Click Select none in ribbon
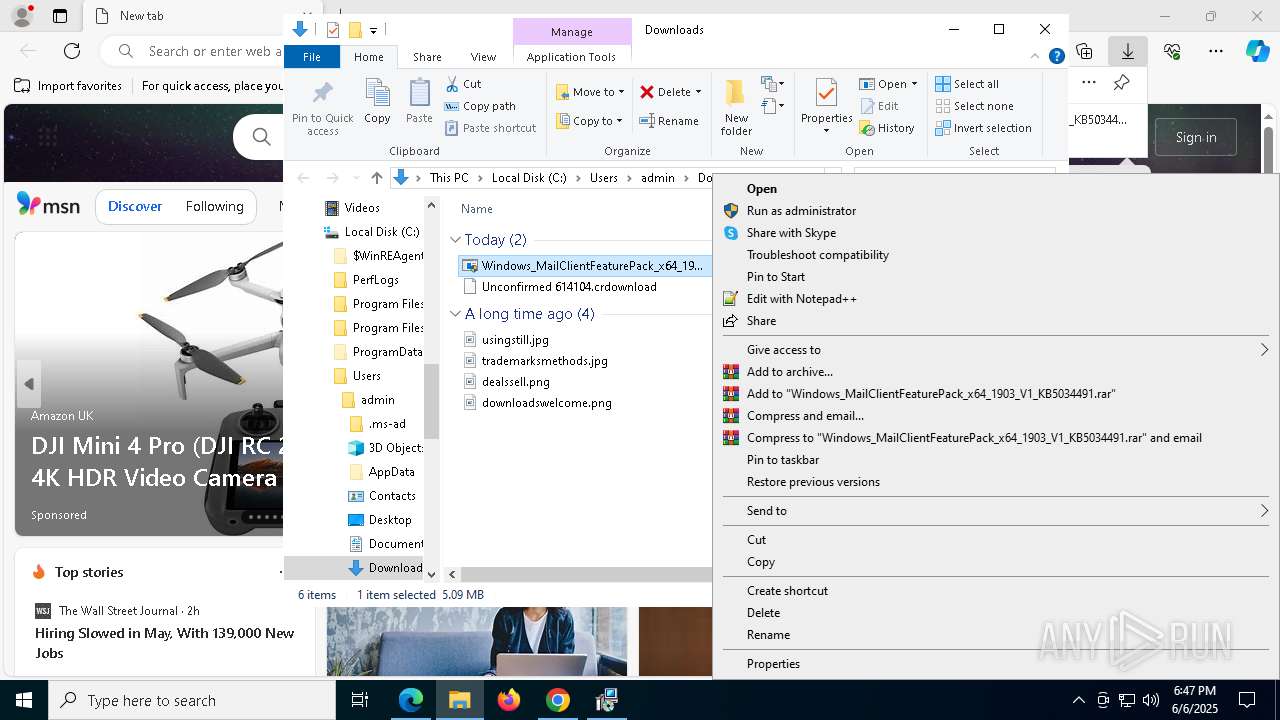1280x720 pixels. point(974,106)
